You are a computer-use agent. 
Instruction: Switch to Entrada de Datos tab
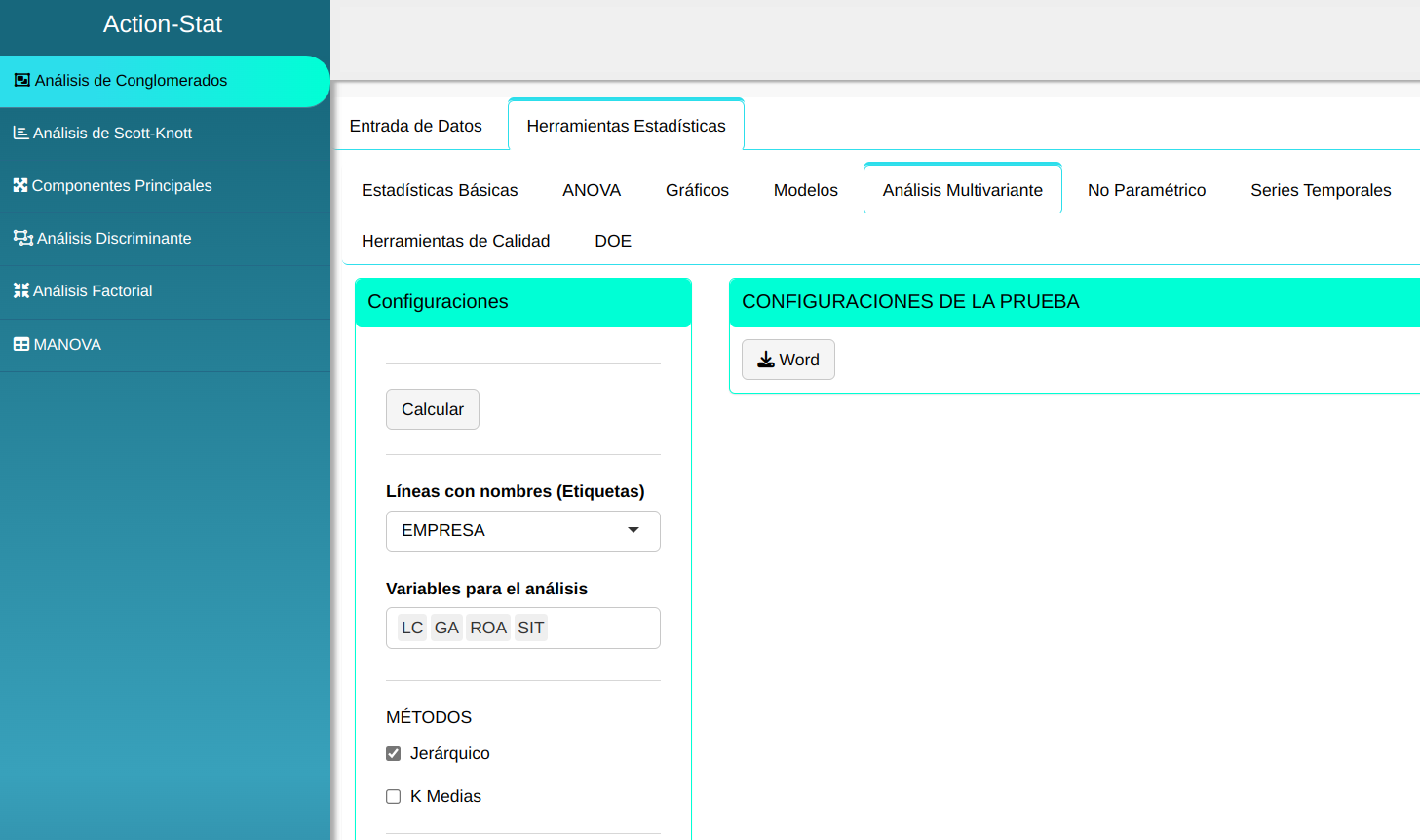[x=416, y=126]
